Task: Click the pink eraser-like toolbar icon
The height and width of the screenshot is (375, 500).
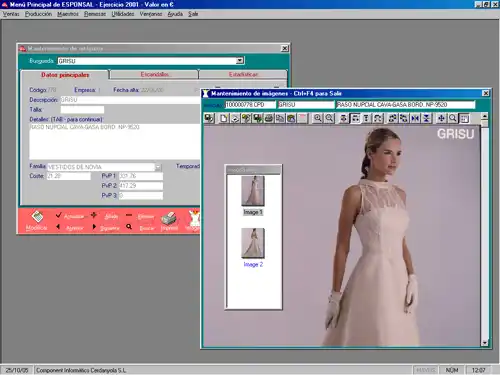Action: click(x=302, y=118)
